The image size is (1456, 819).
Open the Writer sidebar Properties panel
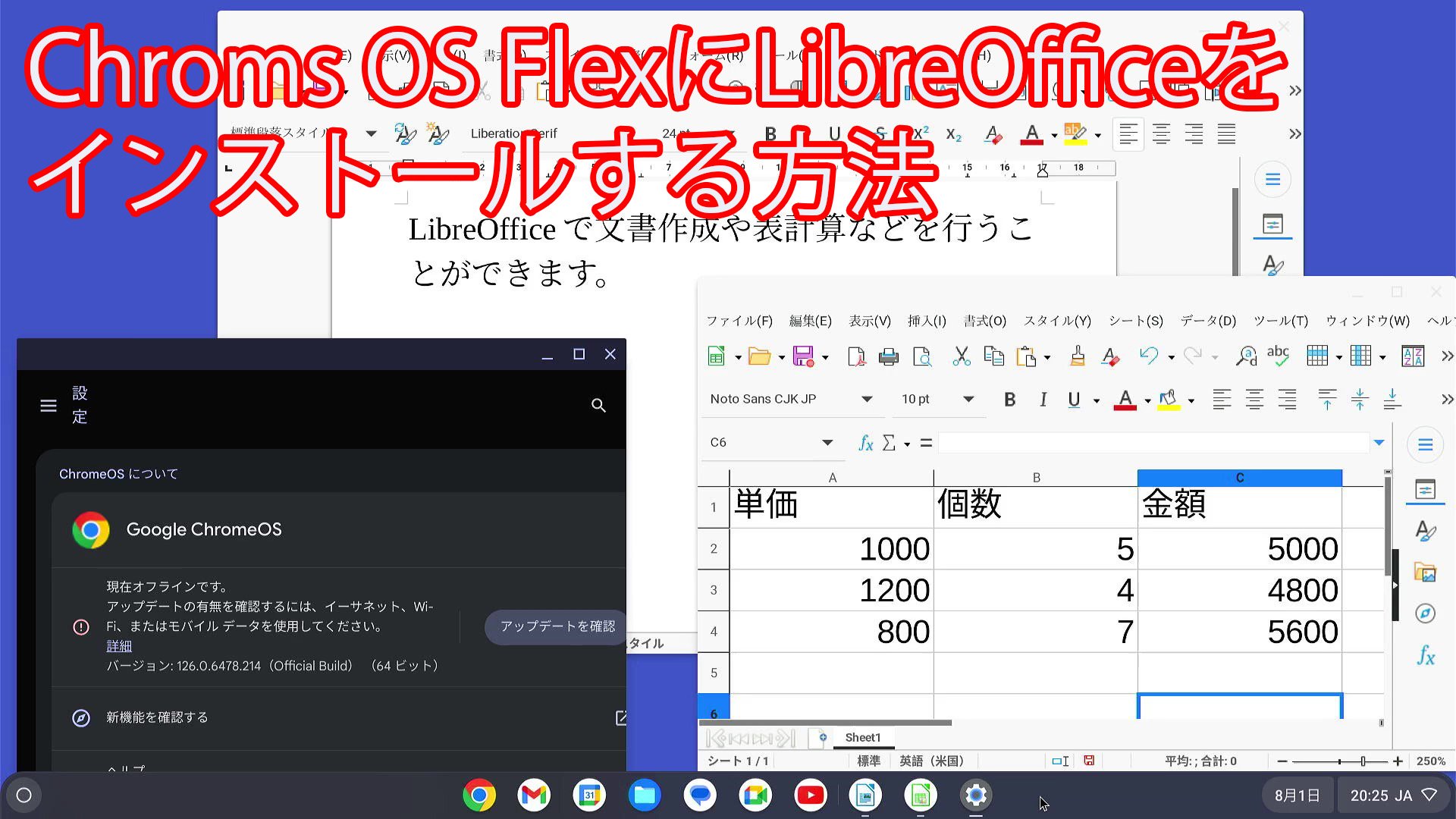coord(1272,224)
